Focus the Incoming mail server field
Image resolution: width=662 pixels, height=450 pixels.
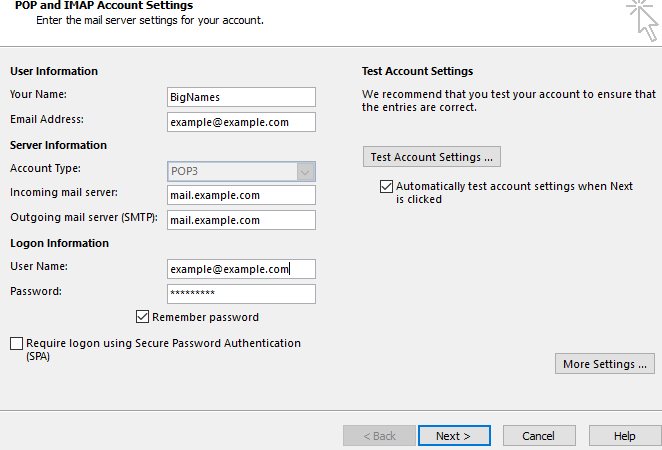pyautogui.click(x=241, y=195)
